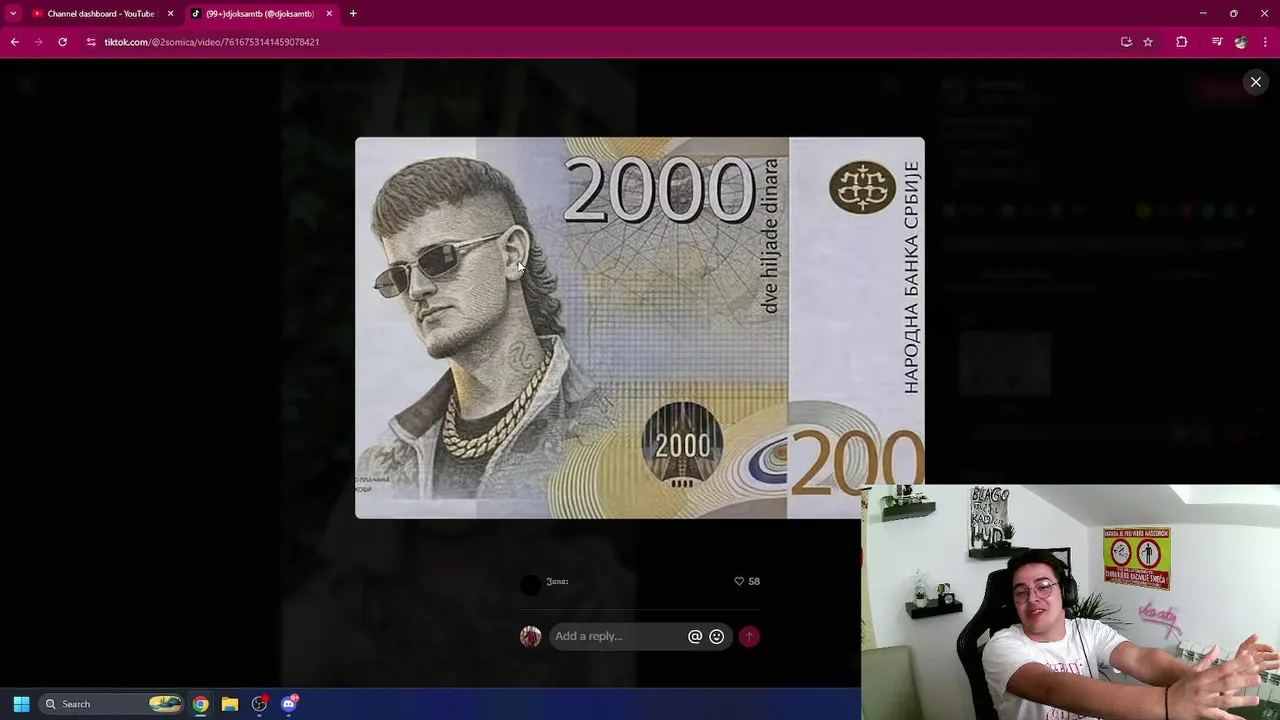Close the enlarged image viewer with X
1280x720 pixels.
coord(1256,82)
